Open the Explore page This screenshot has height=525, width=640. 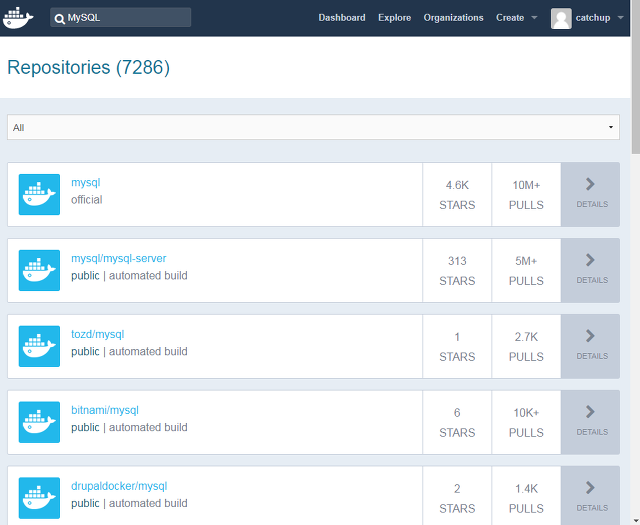[x=394, y=18]
